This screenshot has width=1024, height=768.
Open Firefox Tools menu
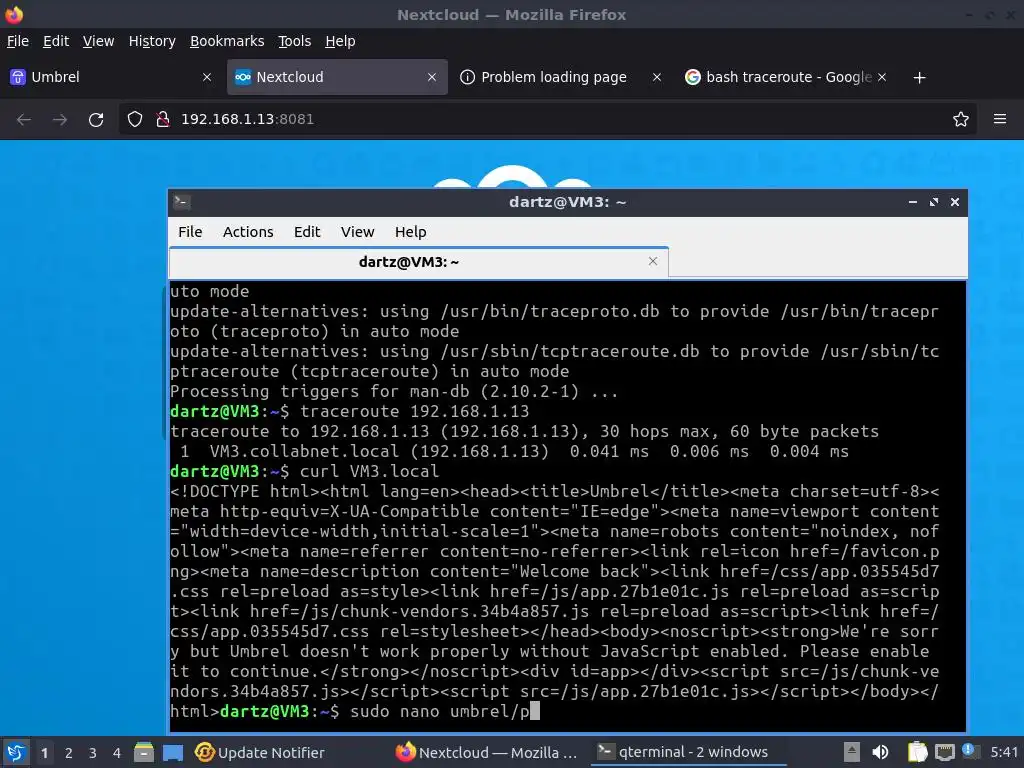coord(295,41)
